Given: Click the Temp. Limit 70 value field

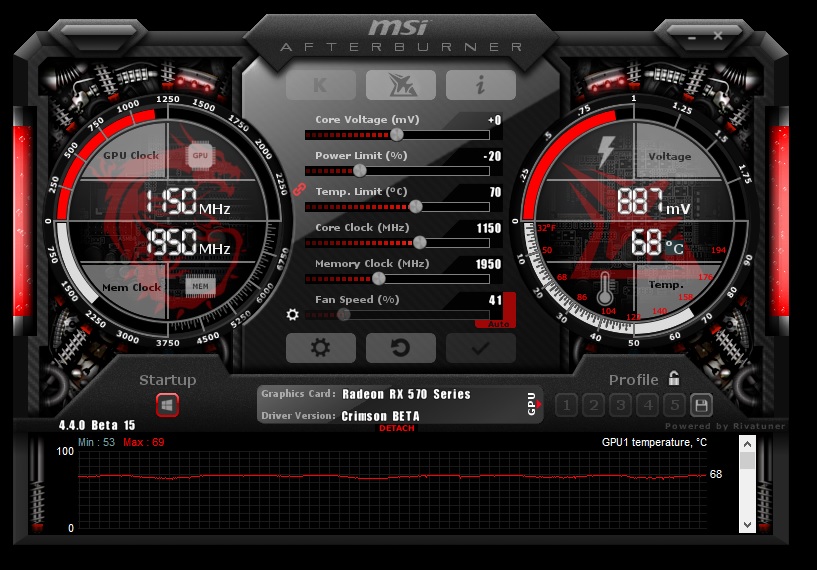Looking at the screenshot, I should (495, 192).
